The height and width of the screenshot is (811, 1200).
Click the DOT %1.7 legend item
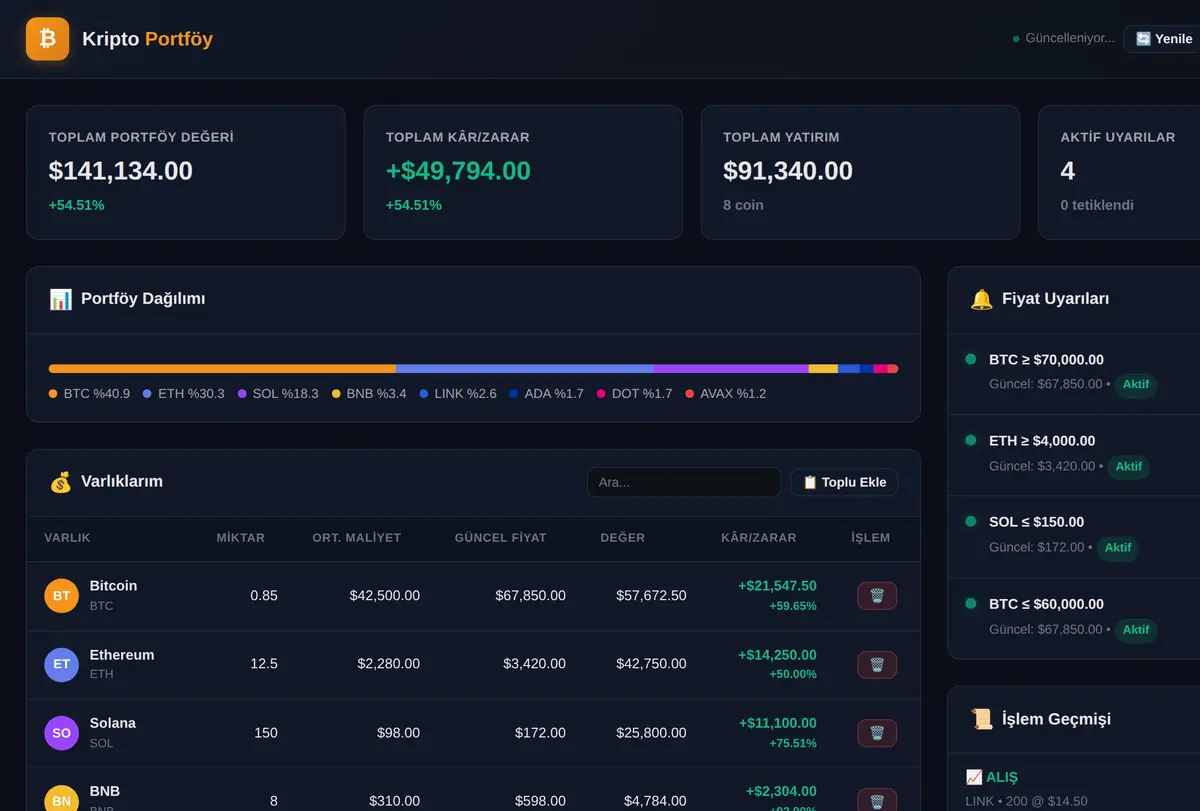pyautogui.click(x=635, y=394)
